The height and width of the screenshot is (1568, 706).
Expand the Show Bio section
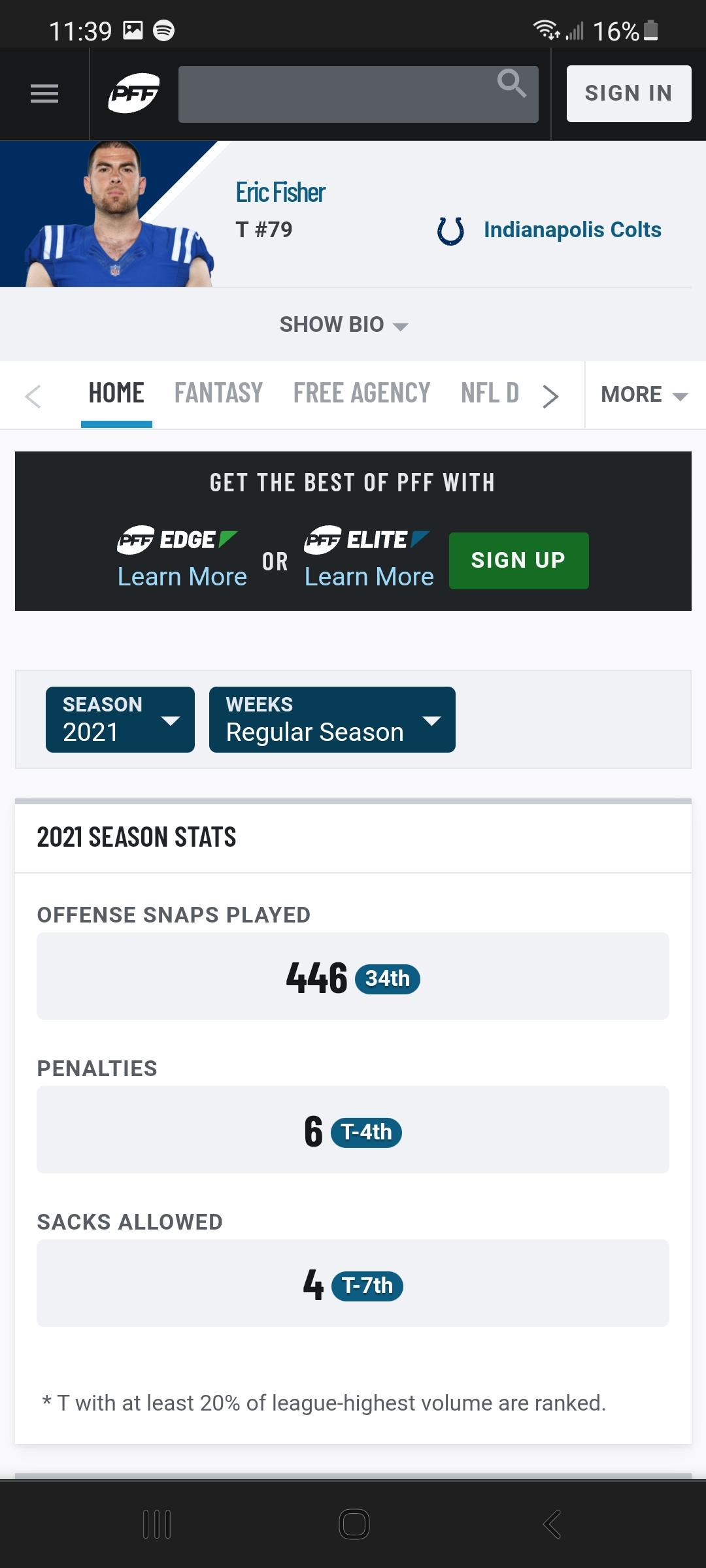pos(344,325)
